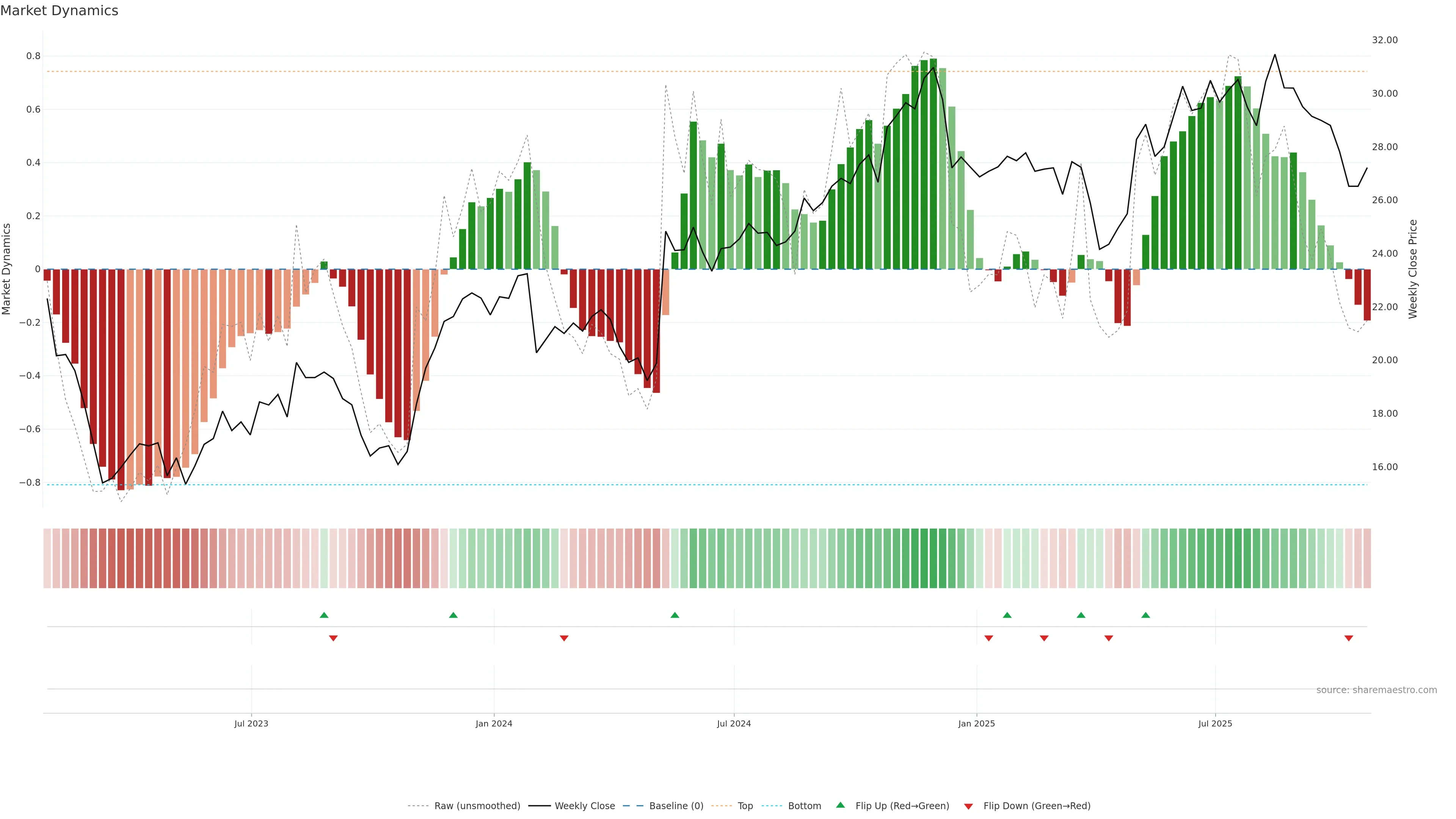1456x819 pixels.
Task: Click the earliest green flip-up marker in 2023
Action: [324, 615]
